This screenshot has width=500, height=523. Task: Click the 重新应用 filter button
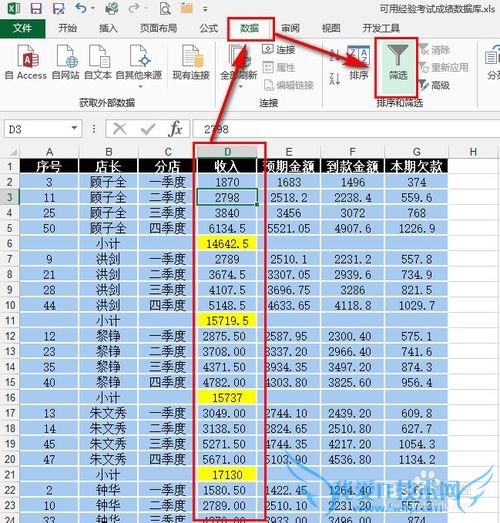pos(444,68)
